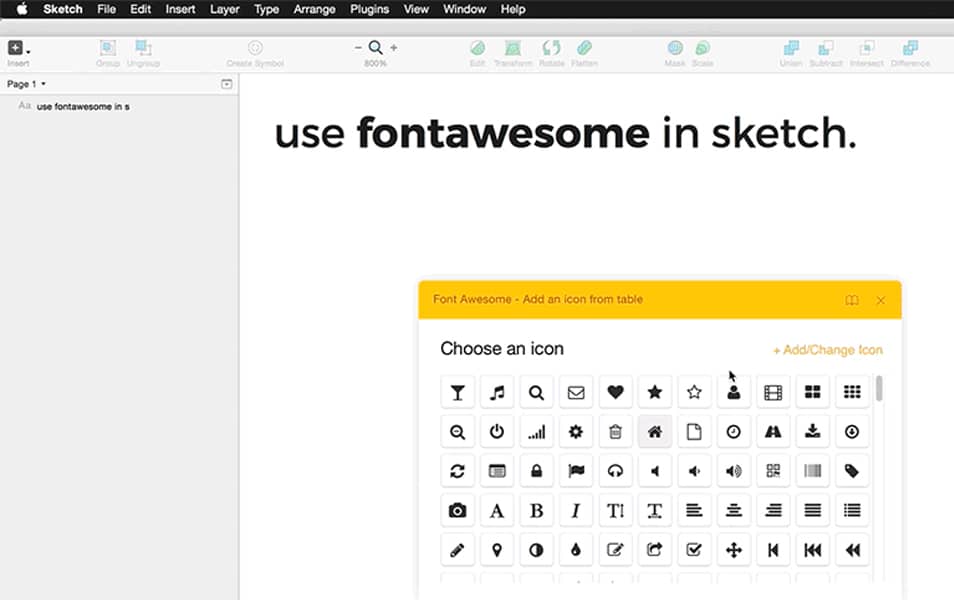Click the Flatten toolbar icon

[x=585, y=47]
